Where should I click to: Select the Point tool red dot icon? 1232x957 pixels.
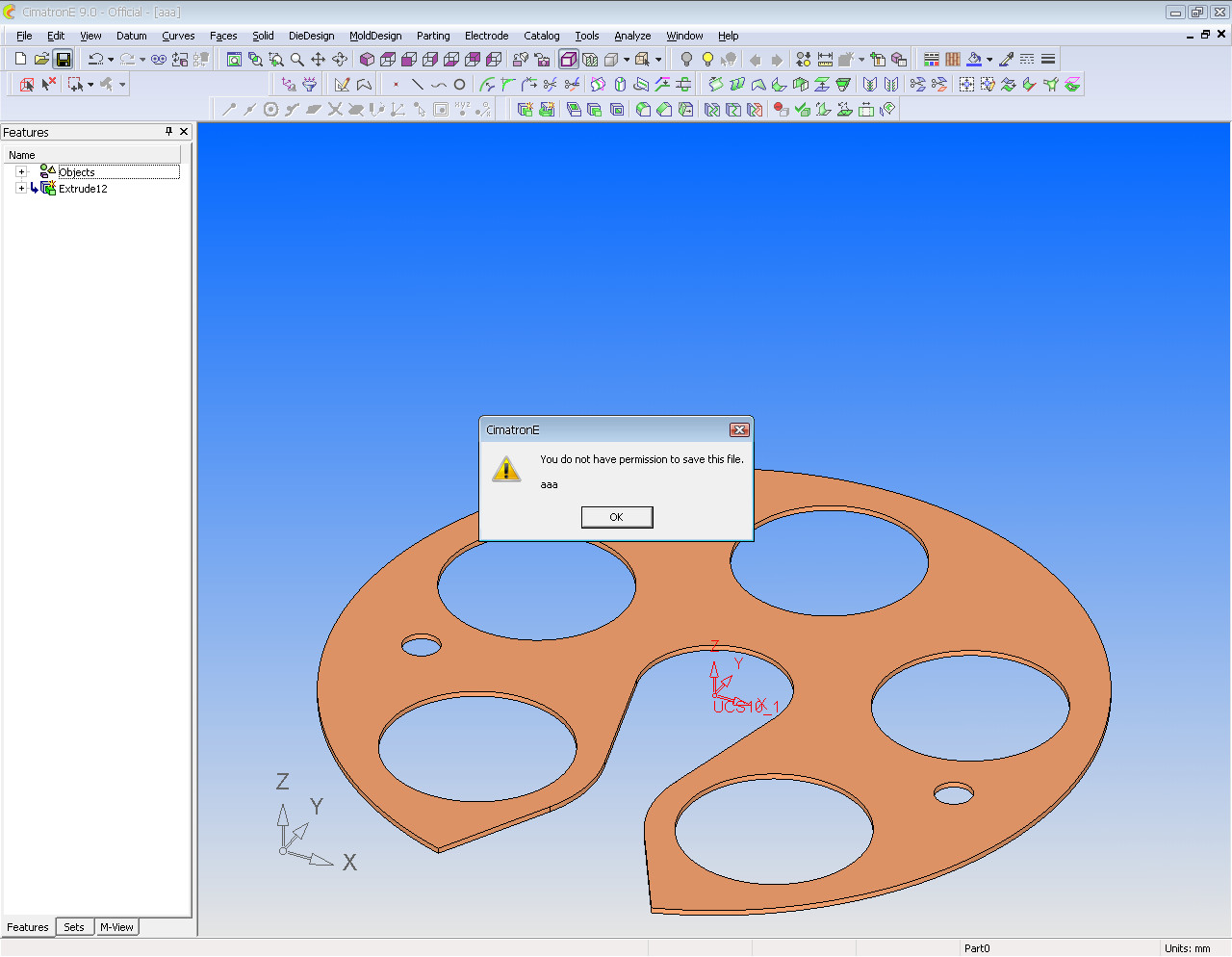pyautogui.click(x=396, y=84)
